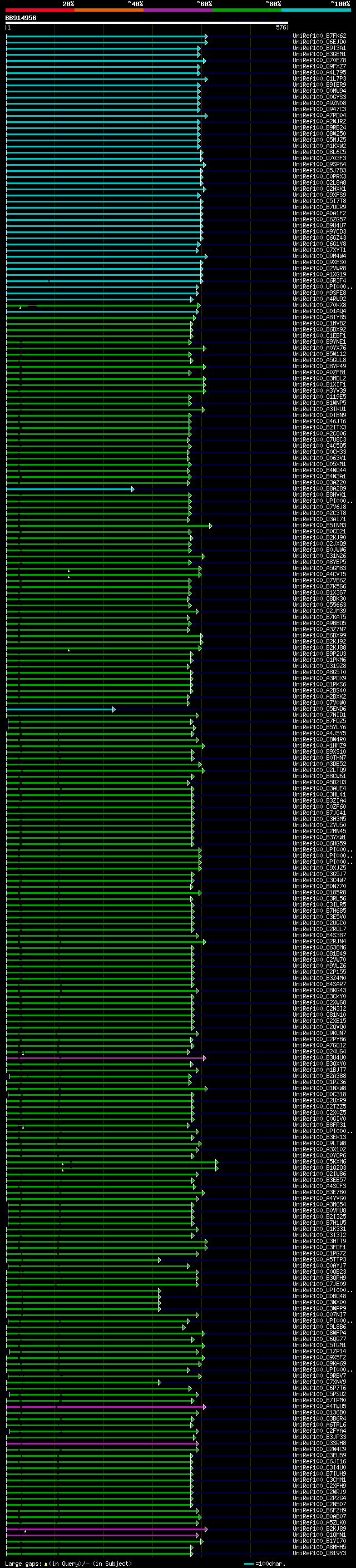Click the short cyan alignment bar for B8A289

[x=70, y=489]
